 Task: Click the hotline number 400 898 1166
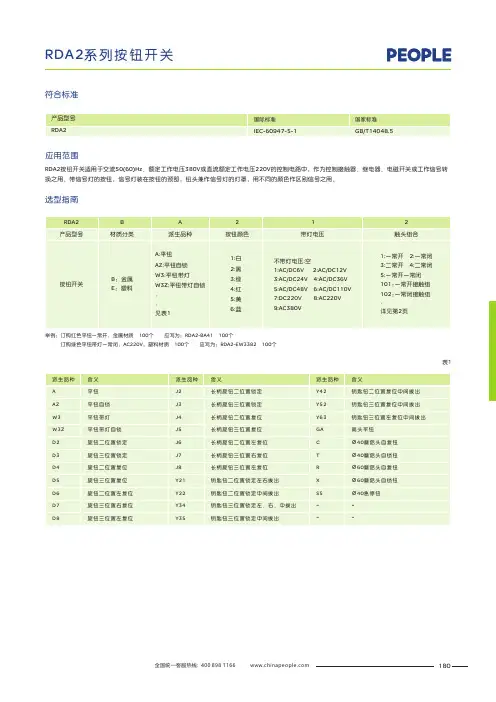pos(218,665)
